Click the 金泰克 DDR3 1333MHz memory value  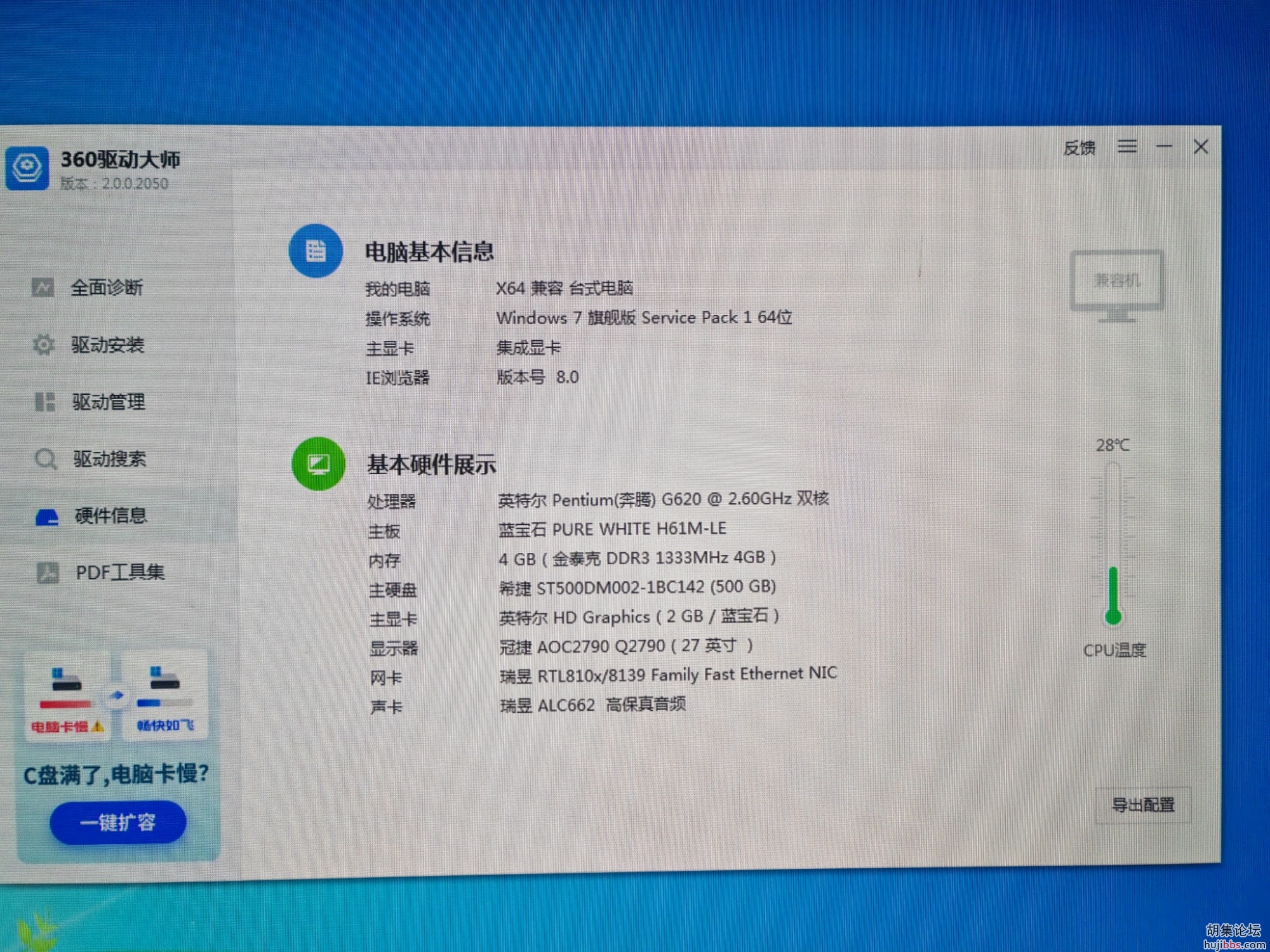[x=638, y=558]
